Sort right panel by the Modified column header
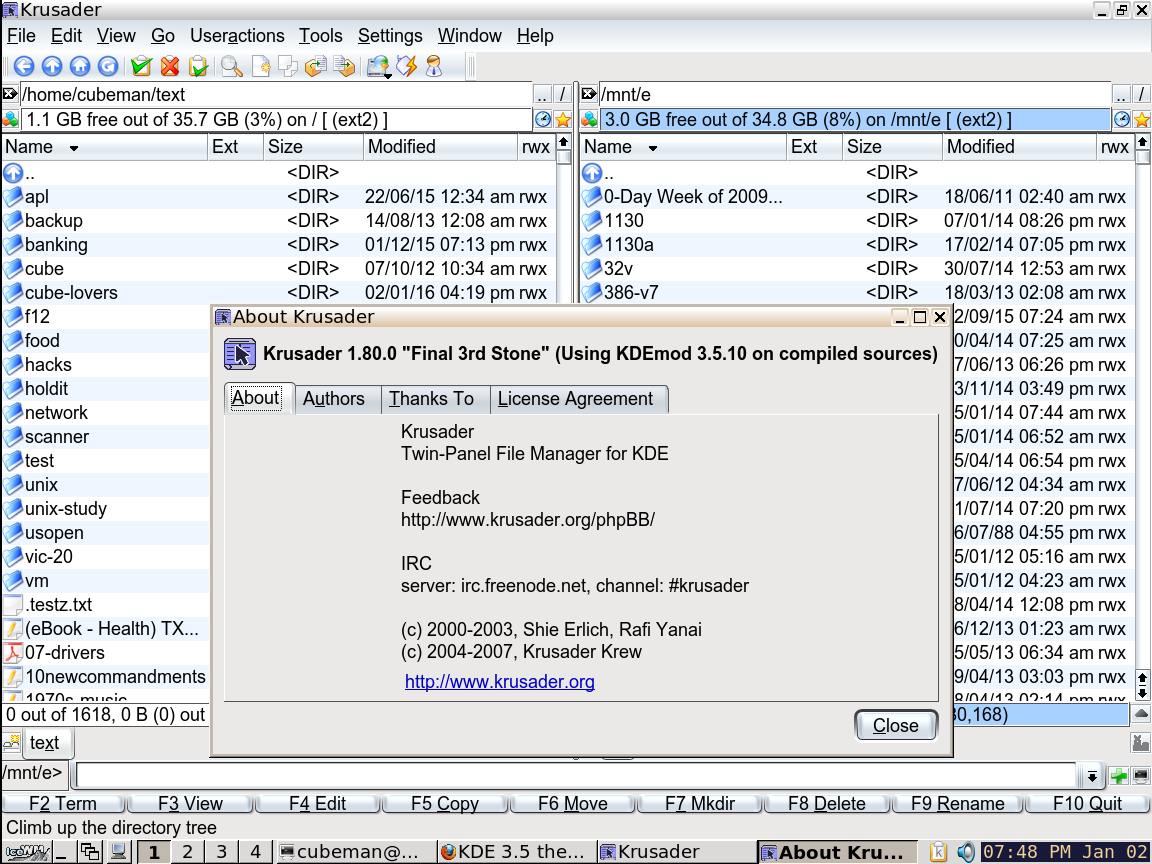The width and height of the screenshot is (1152, 864). click(x=1019, y=147)
